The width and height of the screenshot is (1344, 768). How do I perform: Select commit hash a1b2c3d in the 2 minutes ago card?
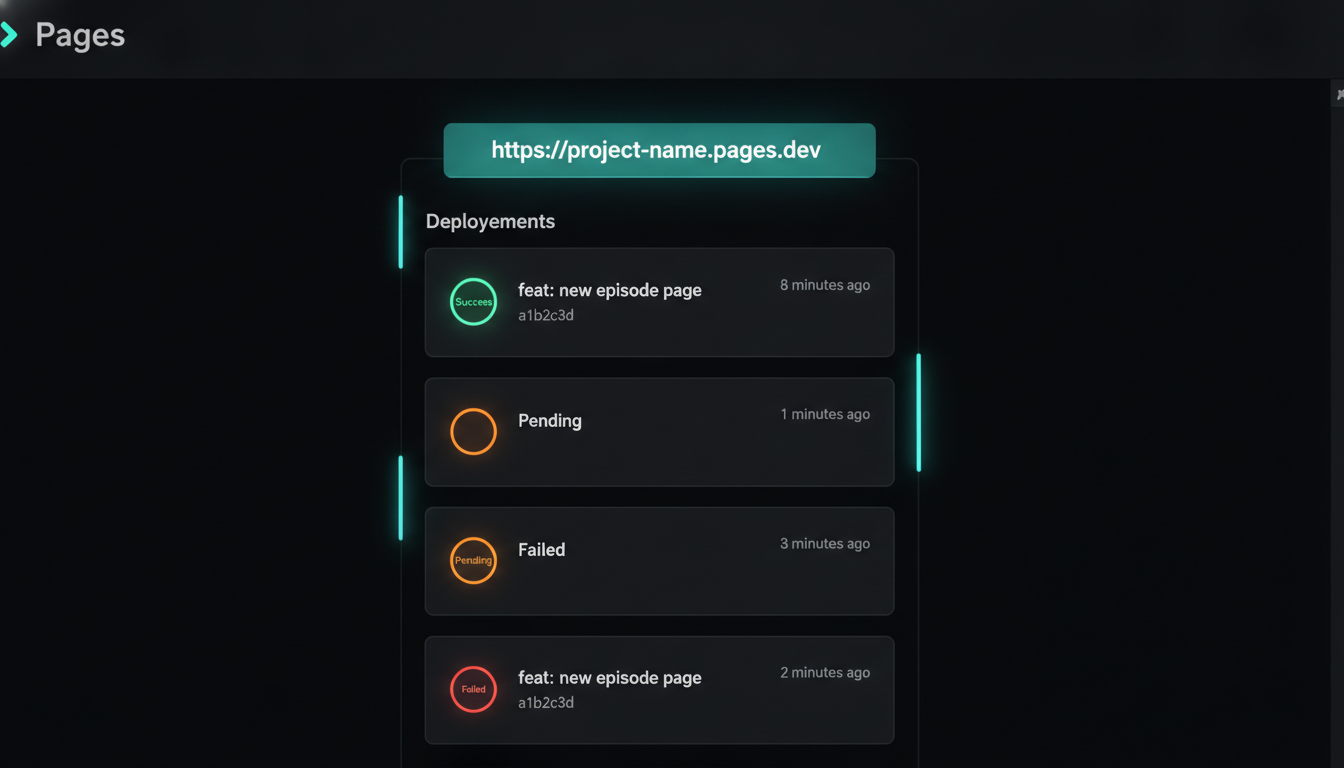(x=546, y=702)
